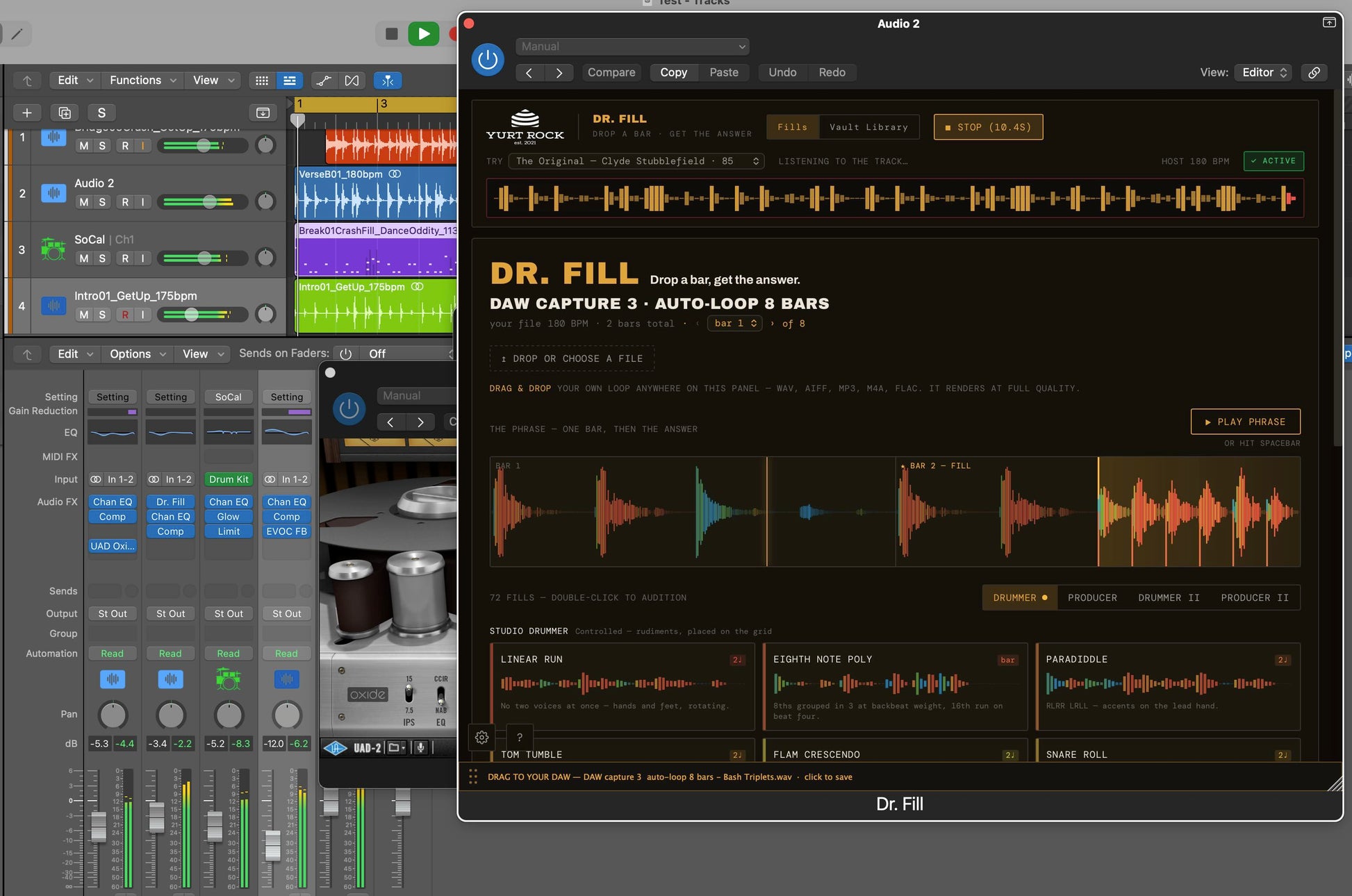Viewport: 1352px width, 896px height.
Task: Open the Drum Kit input slot
Action: 229,479
